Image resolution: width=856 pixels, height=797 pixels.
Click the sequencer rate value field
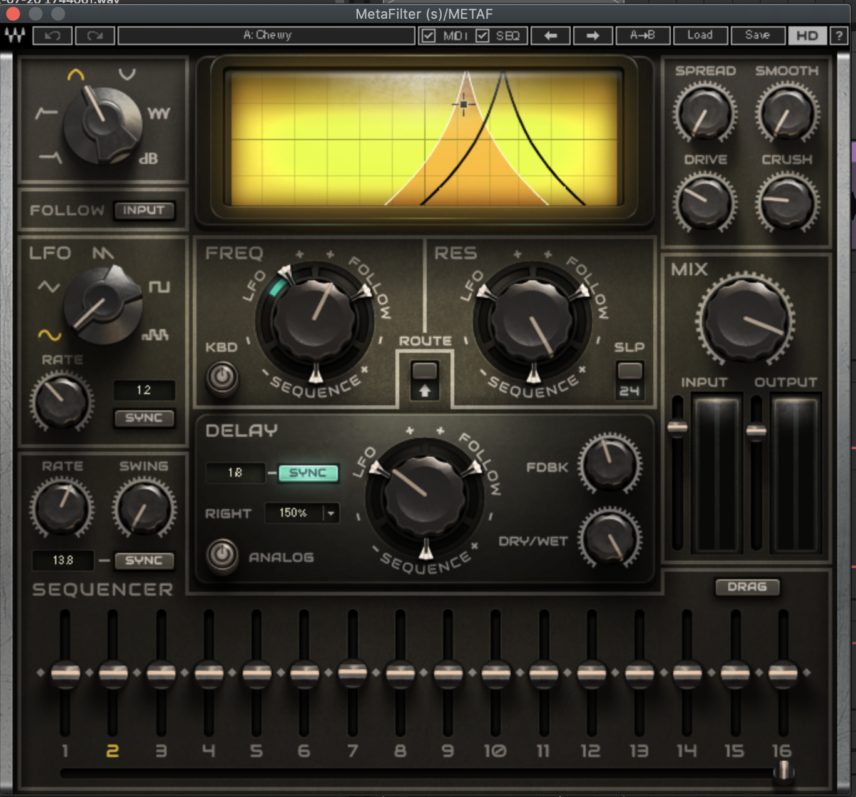coord(63,560)
